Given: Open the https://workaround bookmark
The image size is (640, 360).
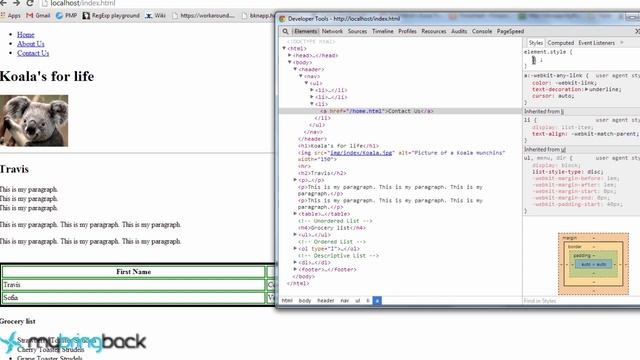Looking at the screenshot, I should click(204, 16).
